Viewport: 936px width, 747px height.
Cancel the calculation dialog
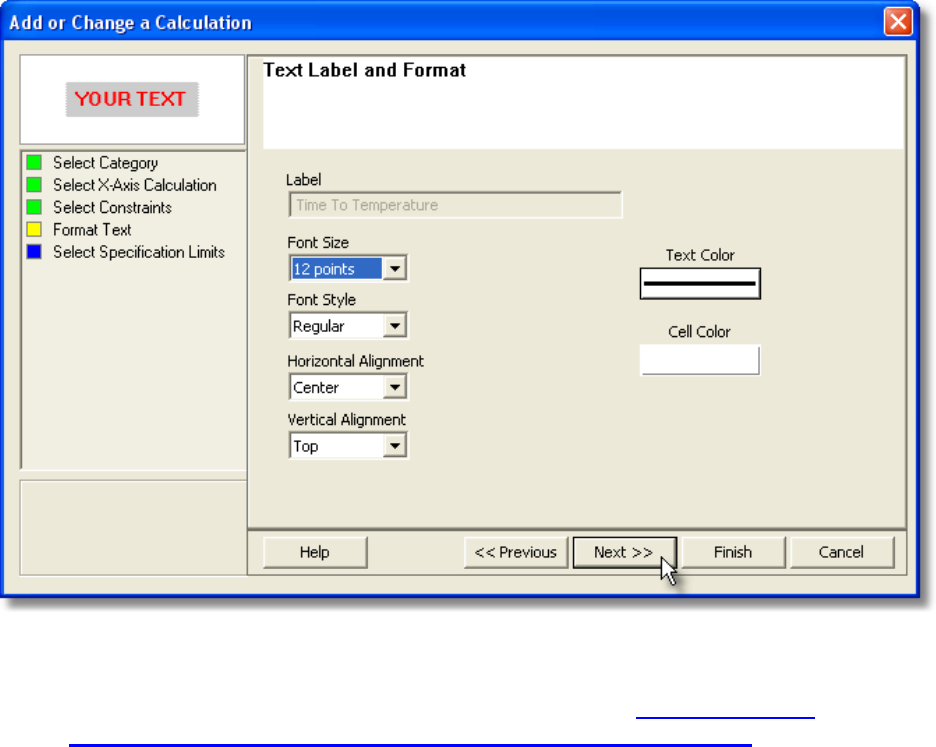pos(842,552)
